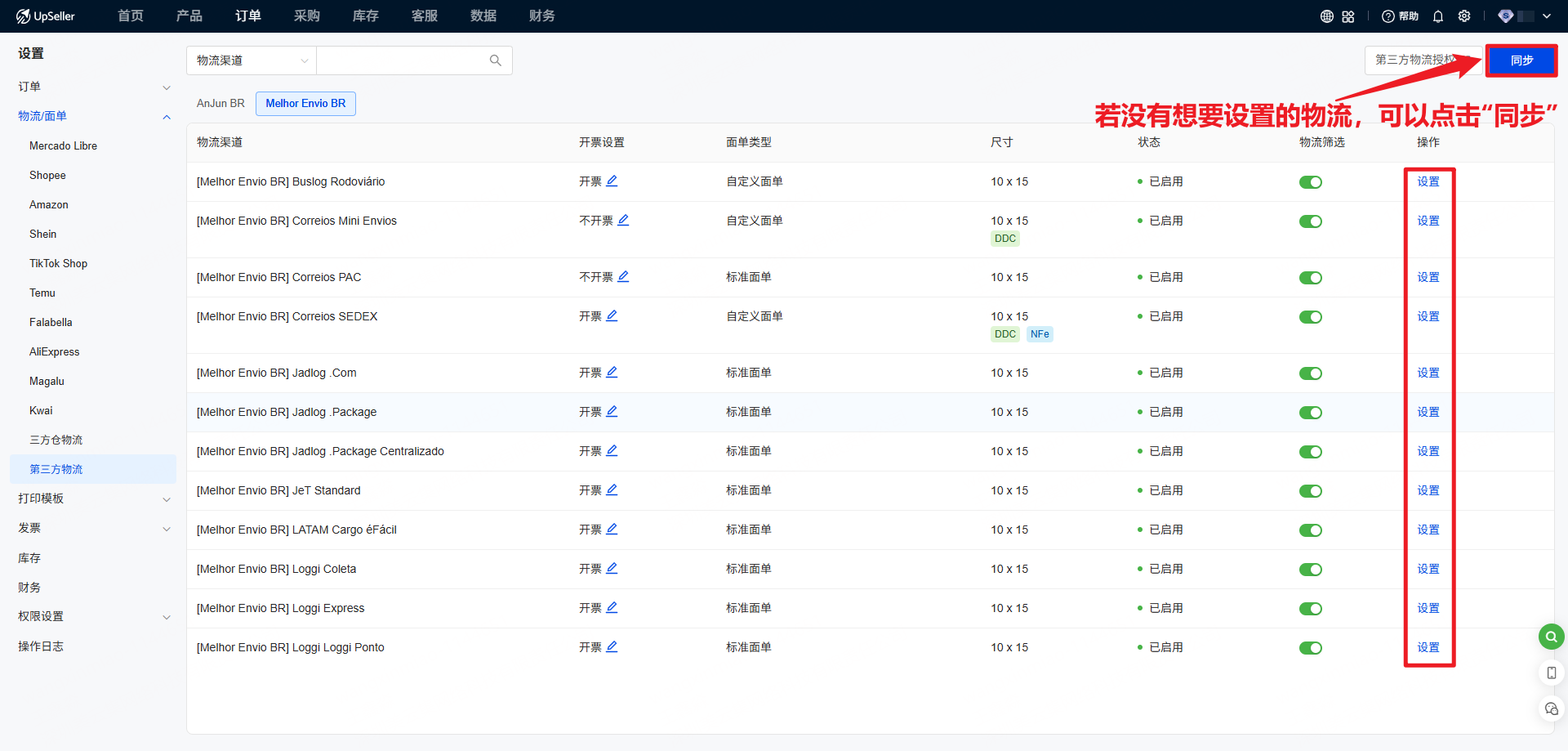Screen dimensions: 1568x751
Task: Open the WeChat support chat icon
Action: coord(1551,709)
